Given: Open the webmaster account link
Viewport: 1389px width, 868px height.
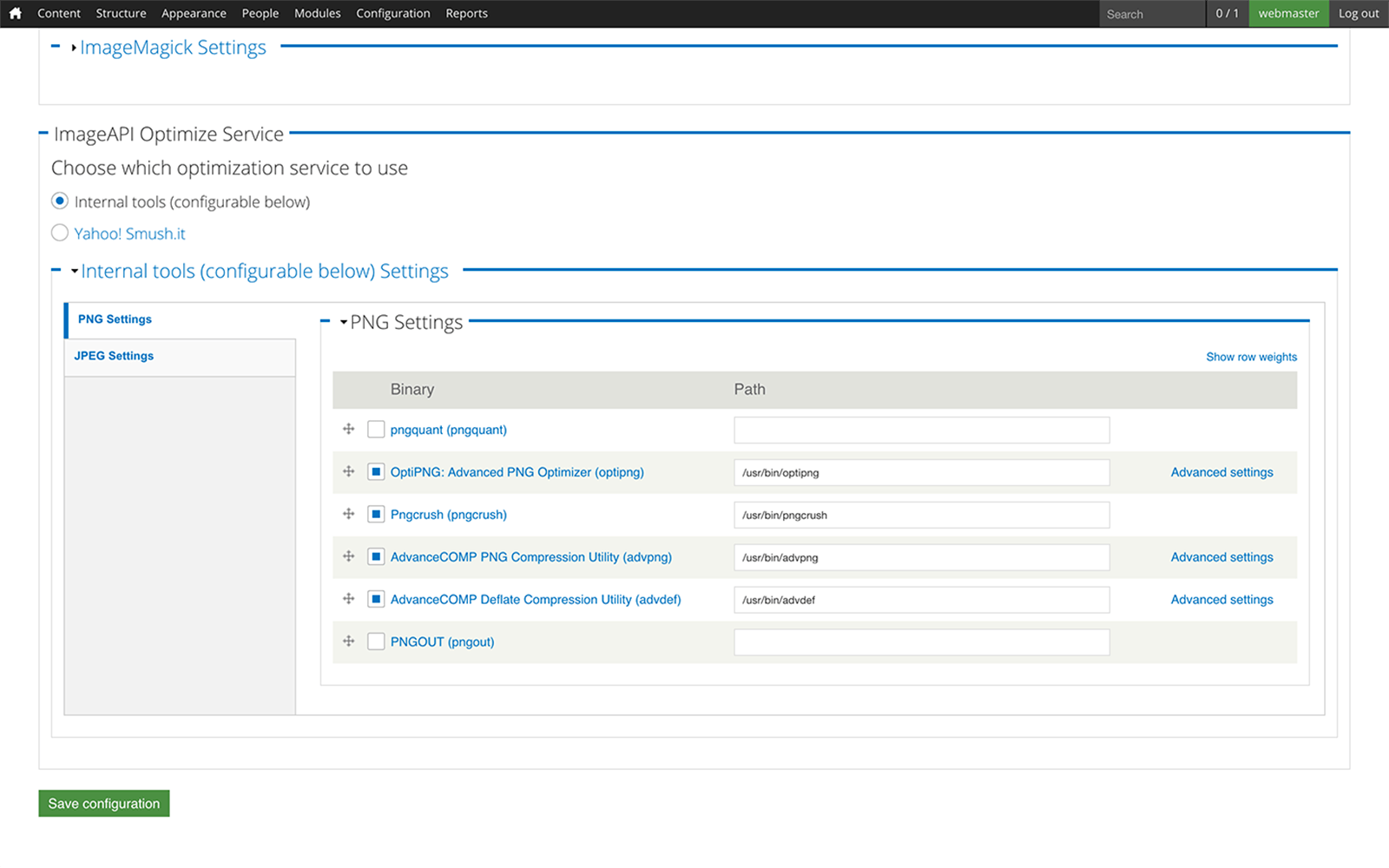Looking at the screenshot, I should [1288, 13].
